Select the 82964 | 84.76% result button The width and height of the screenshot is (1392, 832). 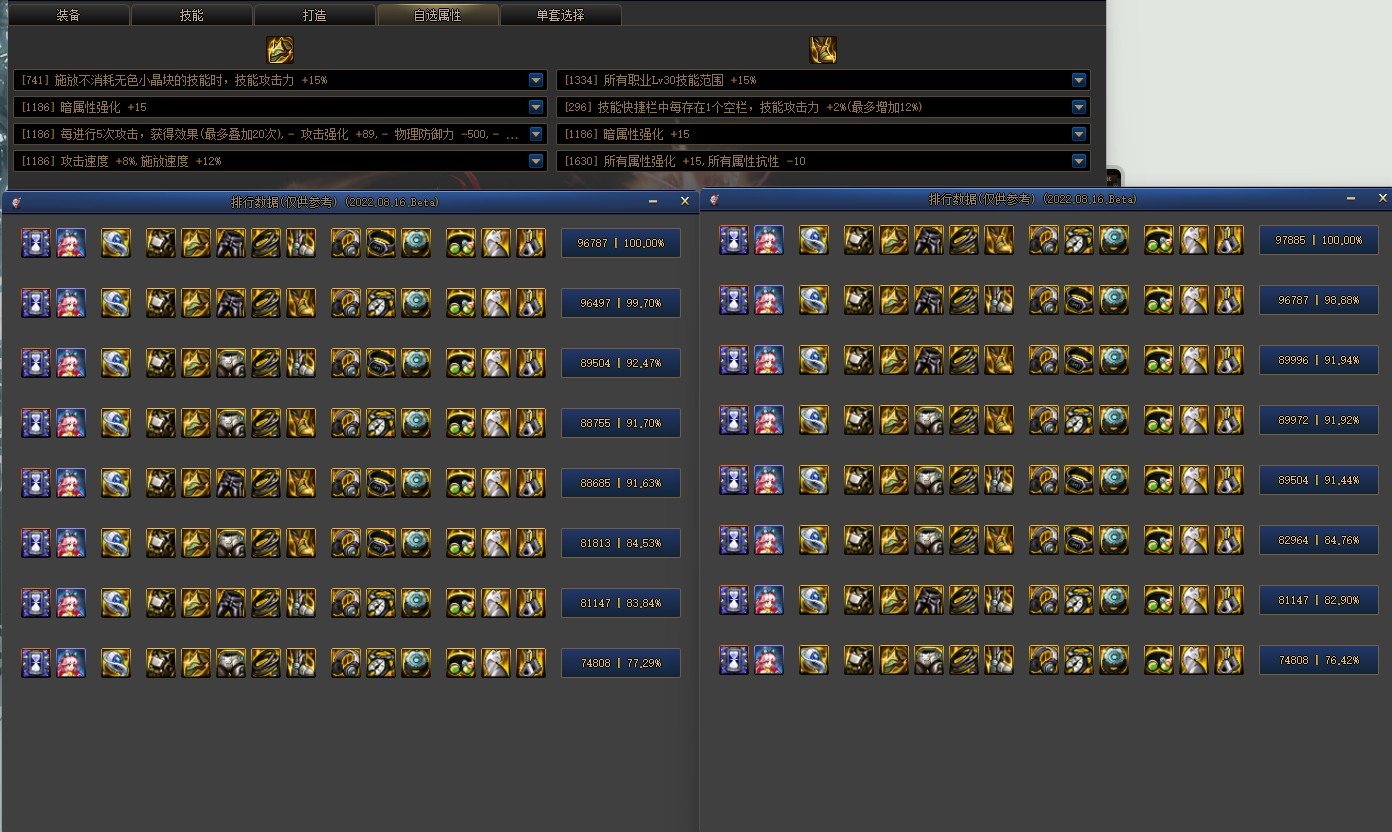tap(1319, 540)
